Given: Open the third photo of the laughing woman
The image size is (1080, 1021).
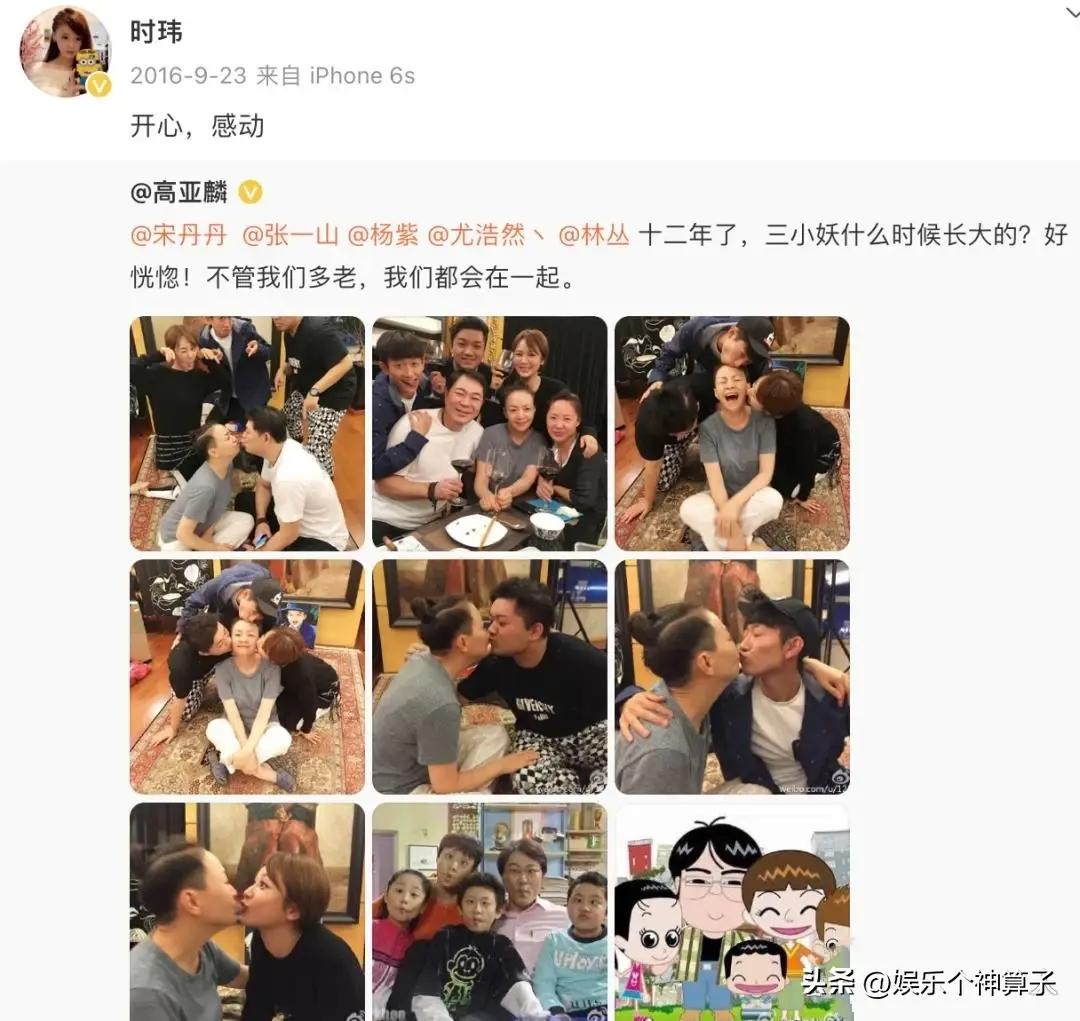Looking at the screenshot, I should click(x=732, y=433).
